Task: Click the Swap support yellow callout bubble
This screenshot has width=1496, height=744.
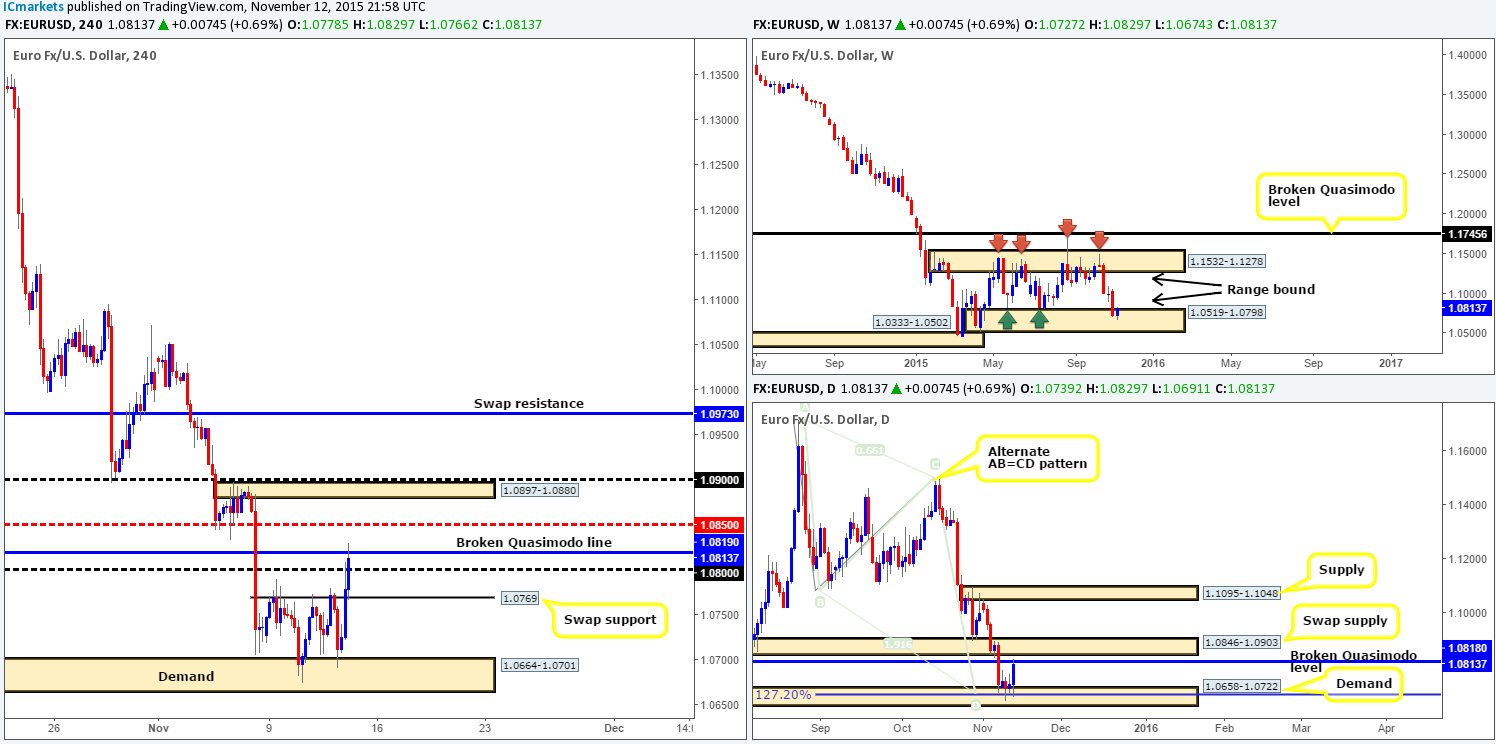Action: pyautogui.click(x=608, y=620)
